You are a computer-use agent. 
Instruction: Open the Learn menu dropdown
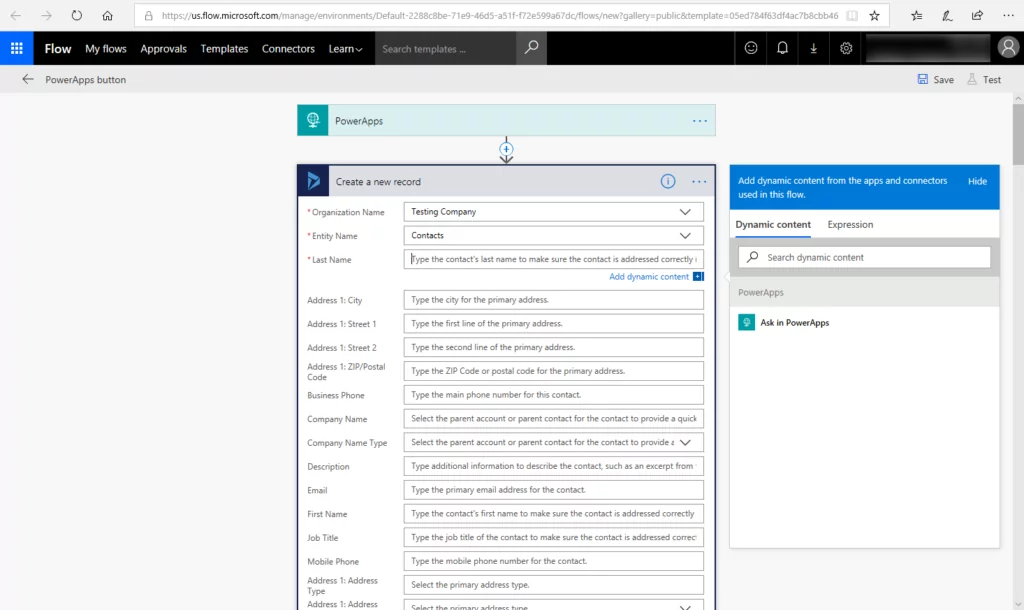click(345, 48)
